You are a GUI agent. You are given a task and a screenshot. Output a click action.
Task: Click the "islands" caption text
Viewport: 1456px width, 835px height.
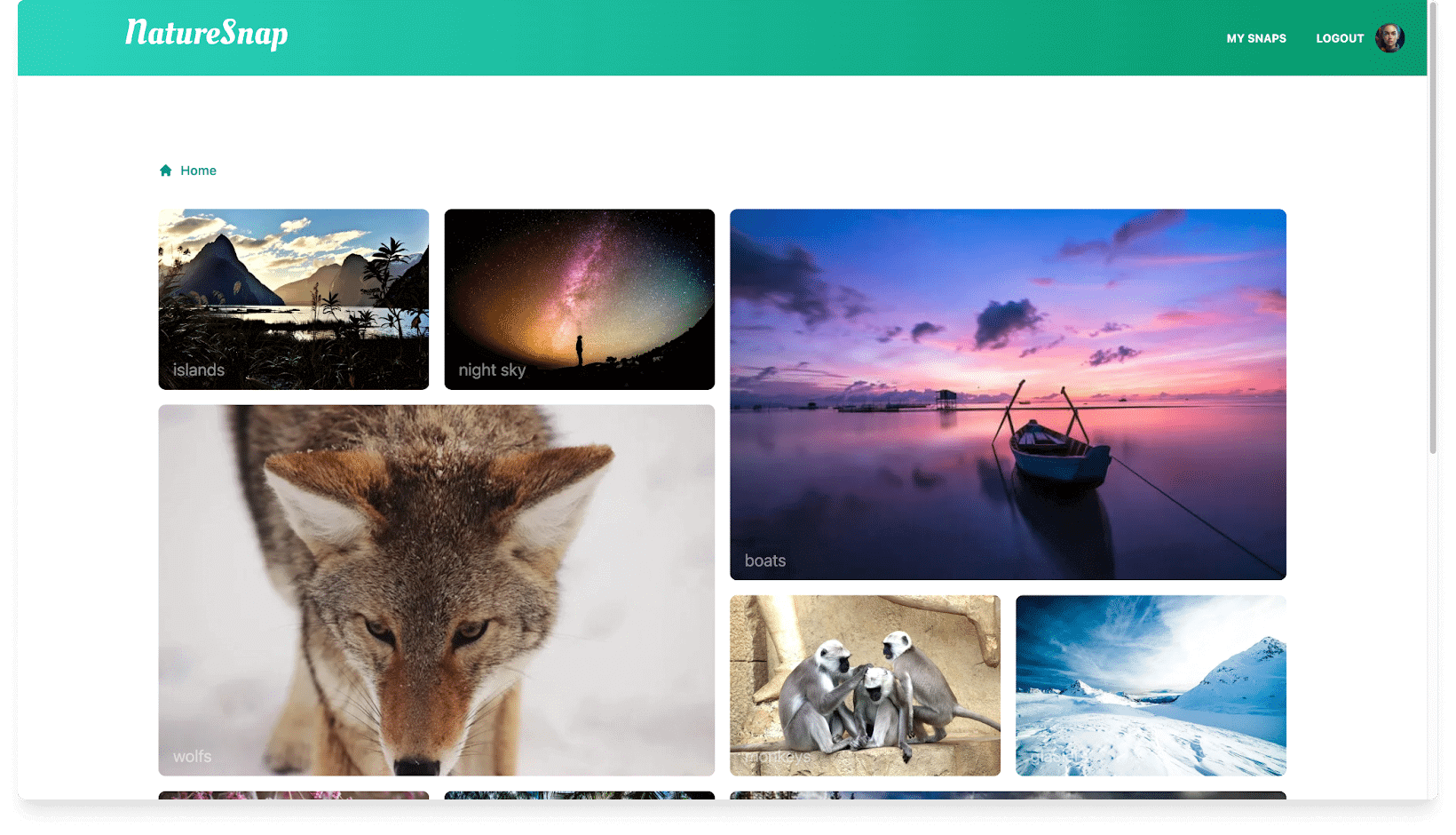click(199, 370)
